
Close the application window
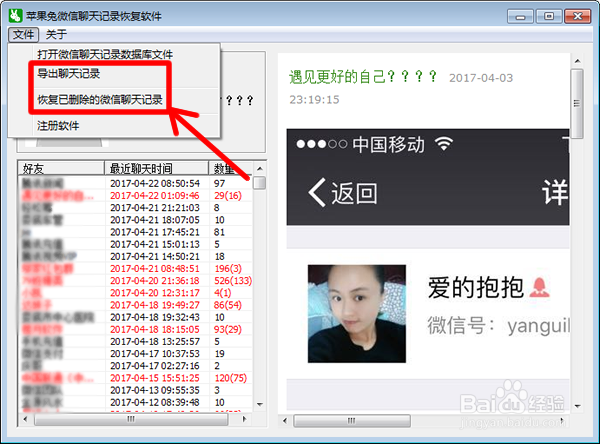pos(577,16)
